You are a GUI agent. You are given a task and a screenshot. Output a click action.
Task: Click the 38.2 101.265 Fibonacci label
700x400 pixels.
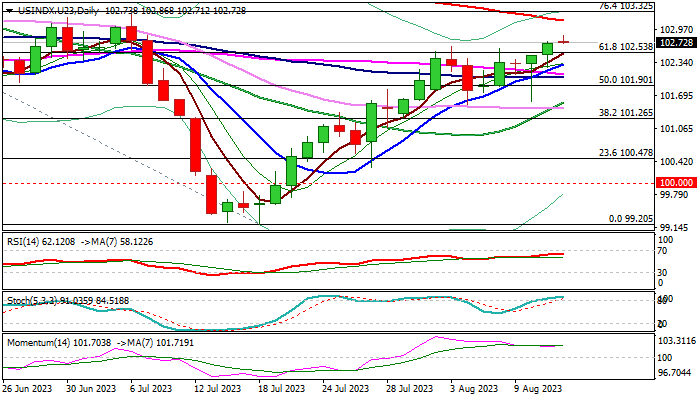[x=625, y=113]
